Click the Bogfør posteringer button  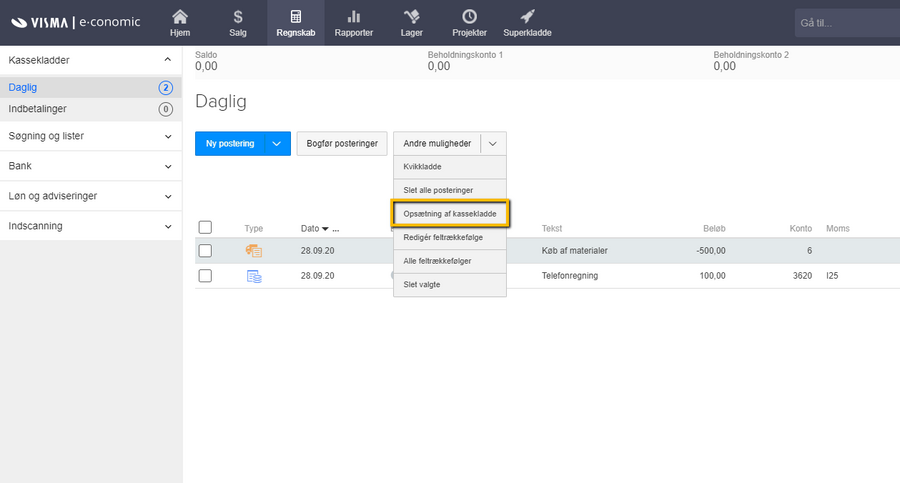342,144
